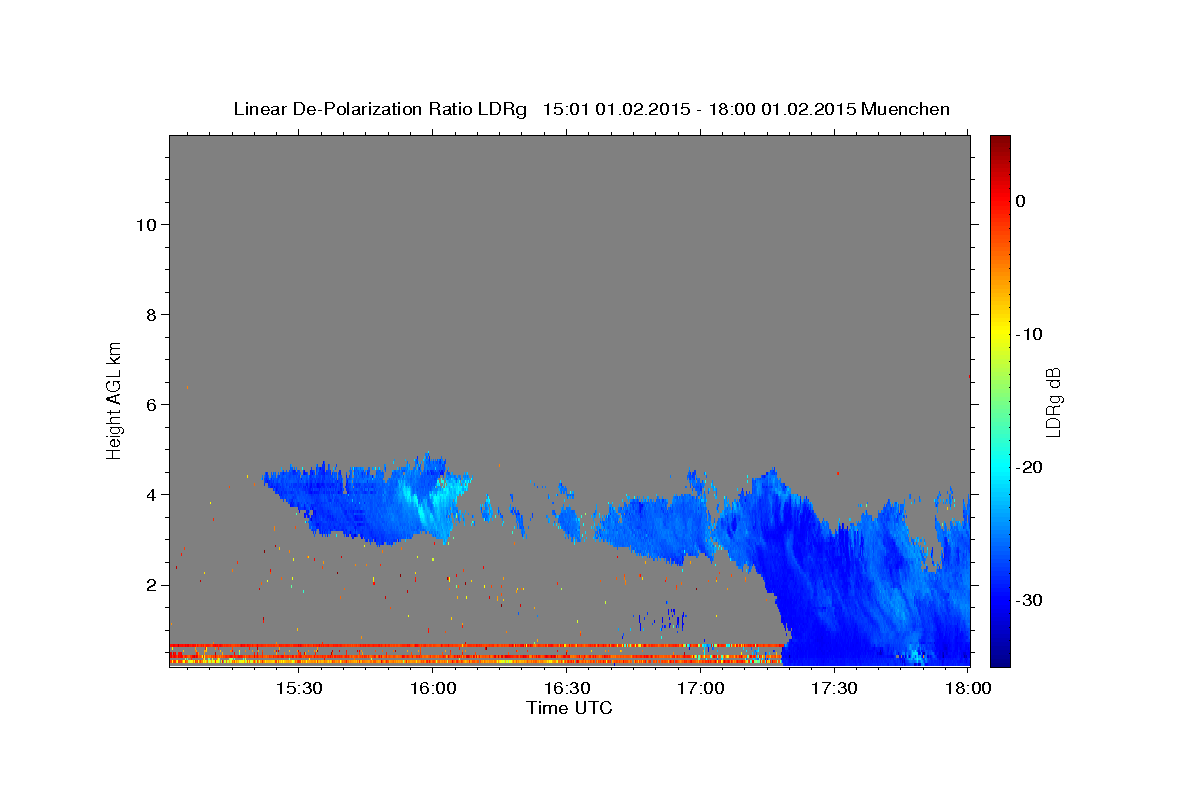The height and width of the screenshot is (800, 1200).
Task: Click the height tick label 10
Action: coord(146,225)
